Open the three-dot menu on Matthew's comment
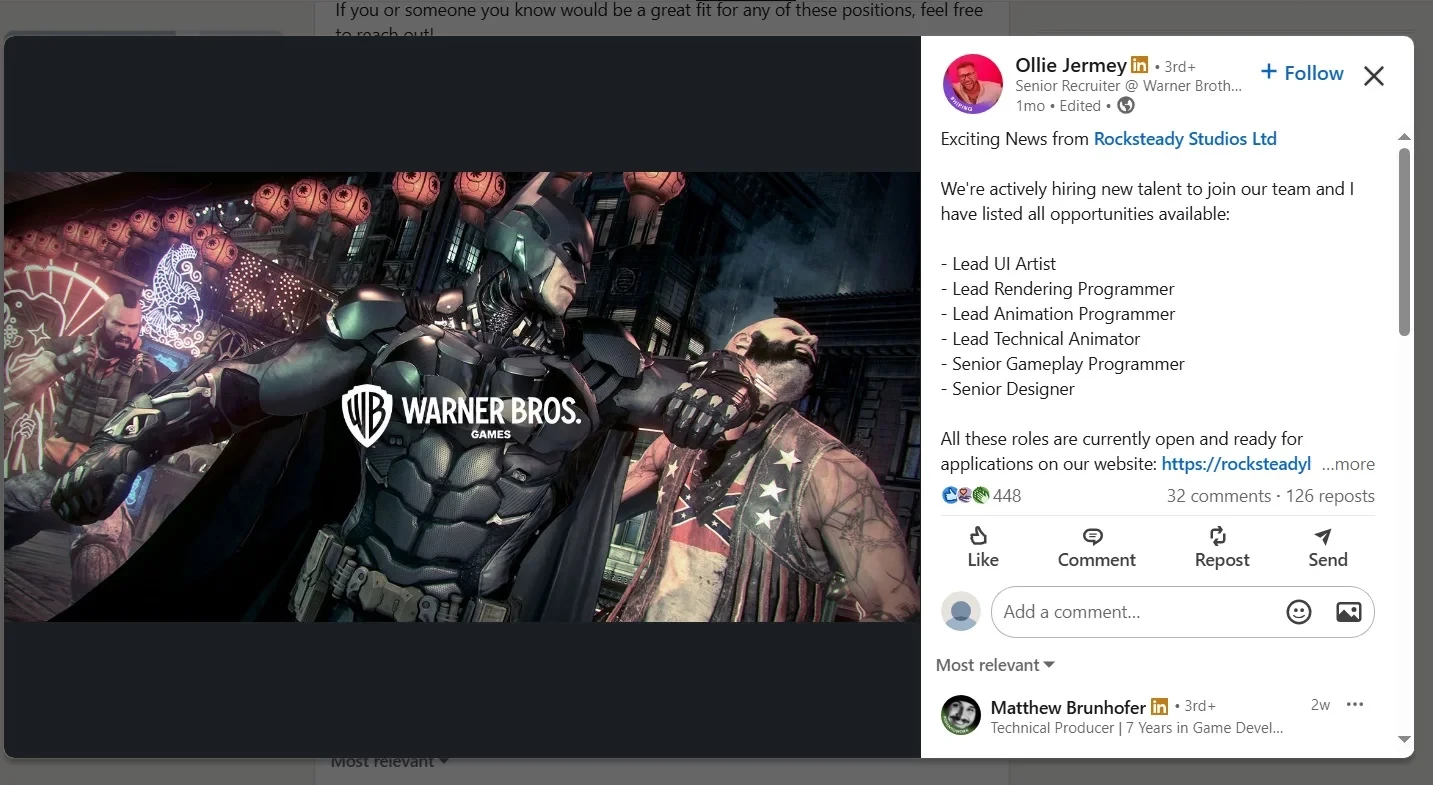Viewport: 1433px width, 785px height. coord(1355,705)
